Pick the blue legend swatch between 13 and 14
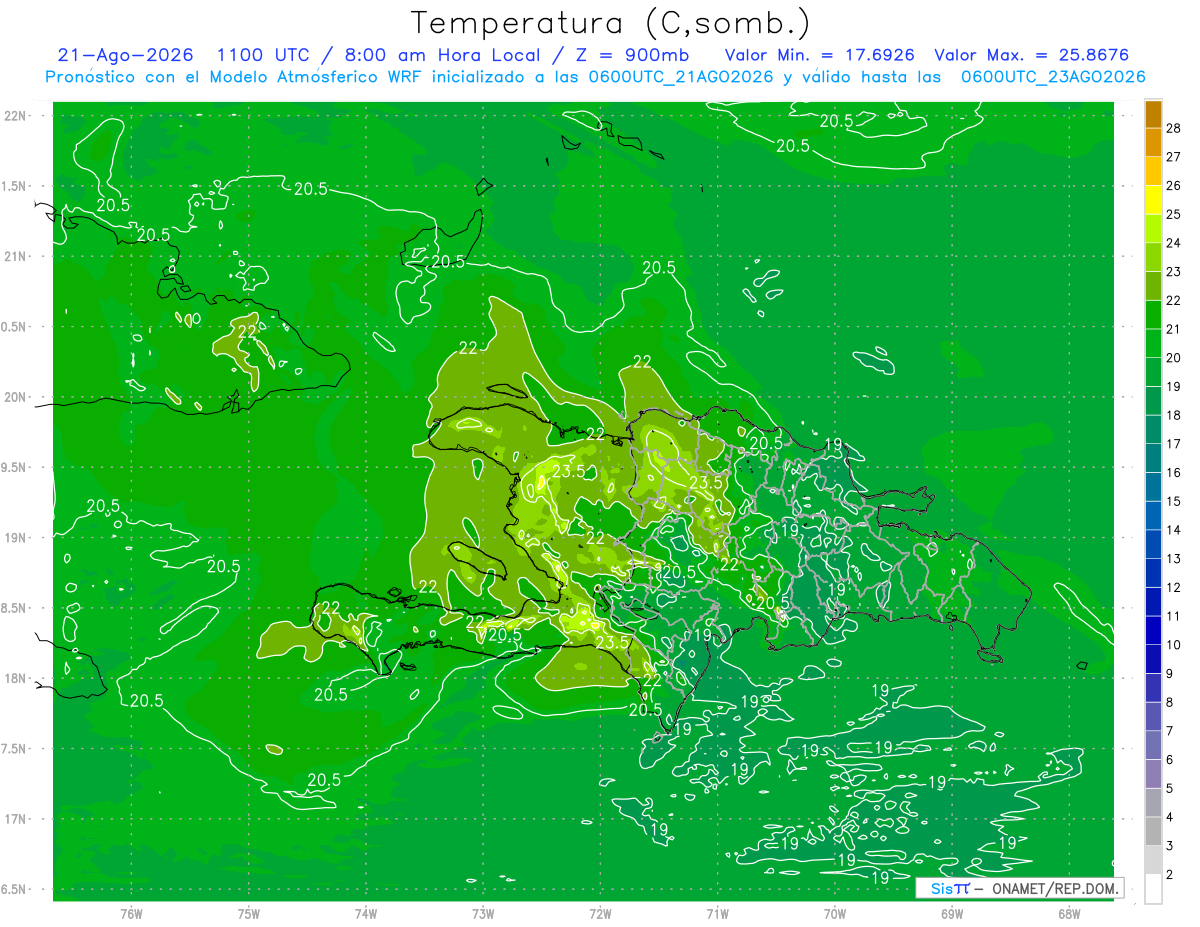 click(x=1153, y=545)
